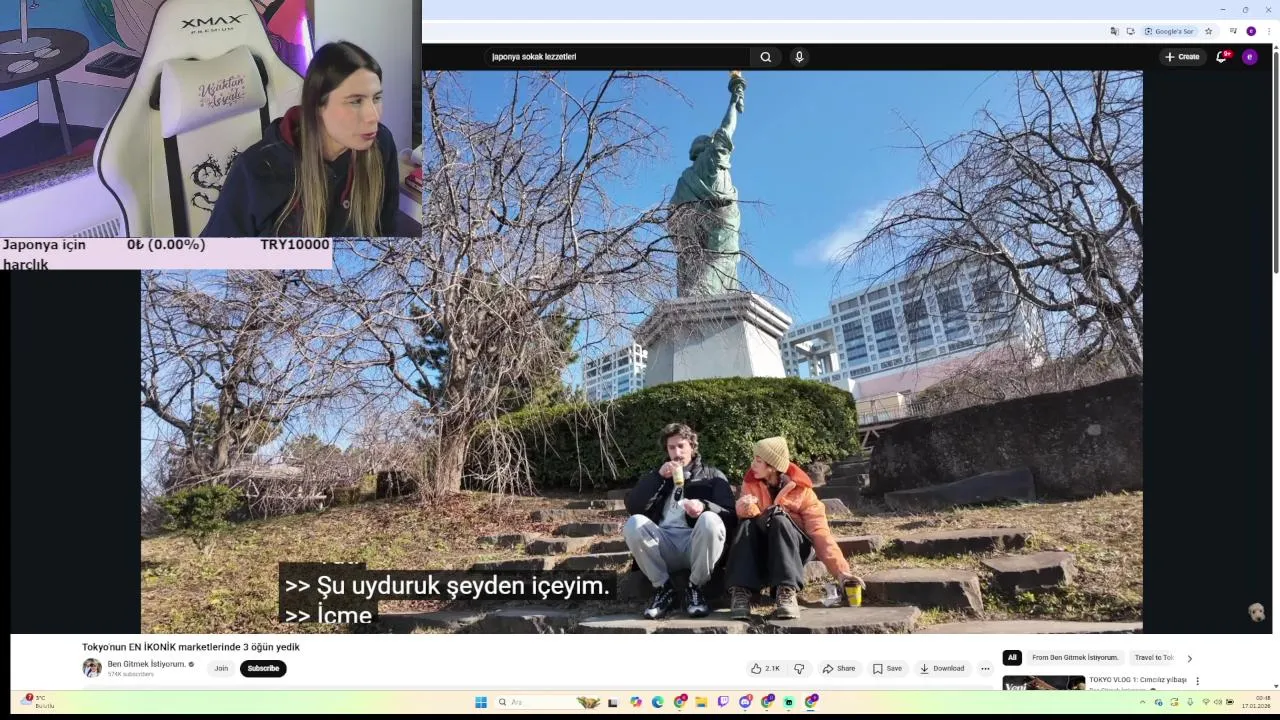This screenshot has height=720, width=1280.
Task: Click TOKYO VLOG 1 video title
Action: tap(1137, 680)
